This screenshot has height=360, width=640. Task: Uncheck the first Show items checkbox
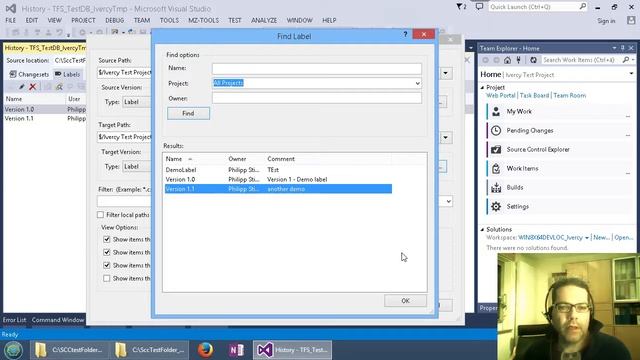(107, 239)
